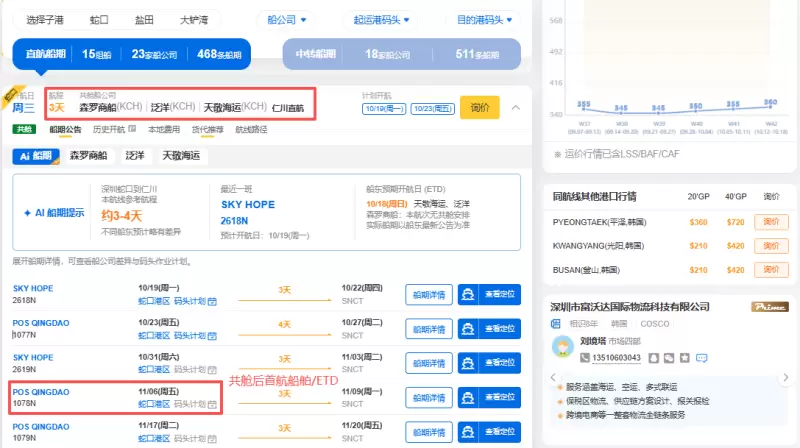This screenshot has width=800, height=448.
Task: Open 深圳市富沃达国际物流科技有限公司 company link
Action: [x=630, y=307]
